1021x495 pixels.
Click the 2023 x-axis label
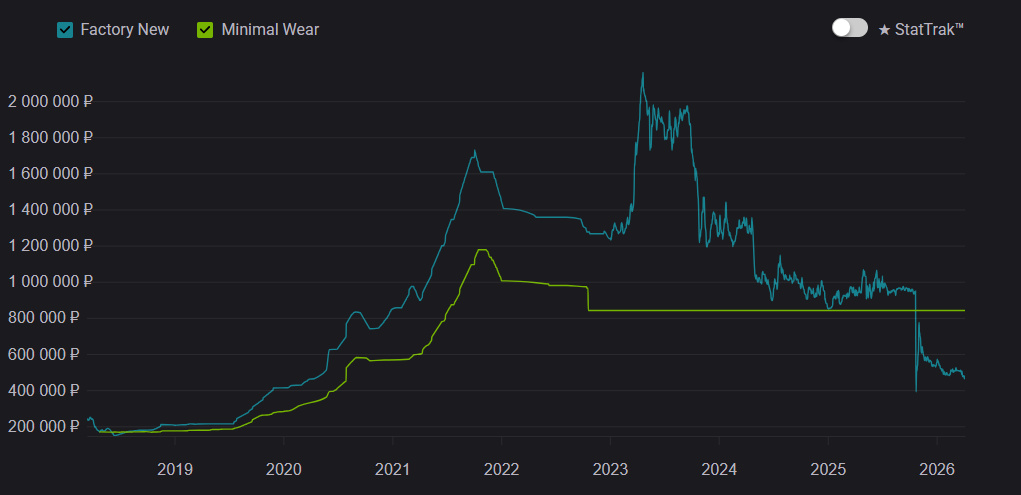(x=610, y=468)
